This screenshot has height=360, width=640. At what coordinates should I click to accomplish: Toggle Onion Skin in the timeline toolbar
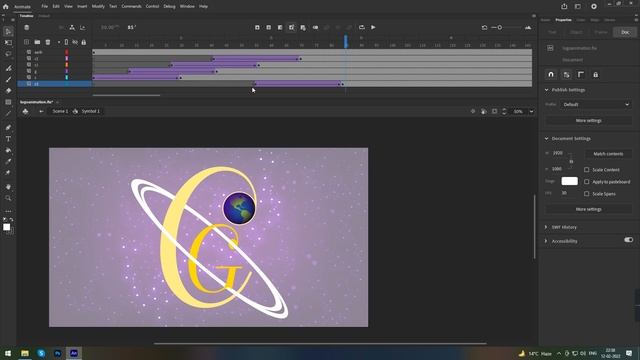point(316,27)
